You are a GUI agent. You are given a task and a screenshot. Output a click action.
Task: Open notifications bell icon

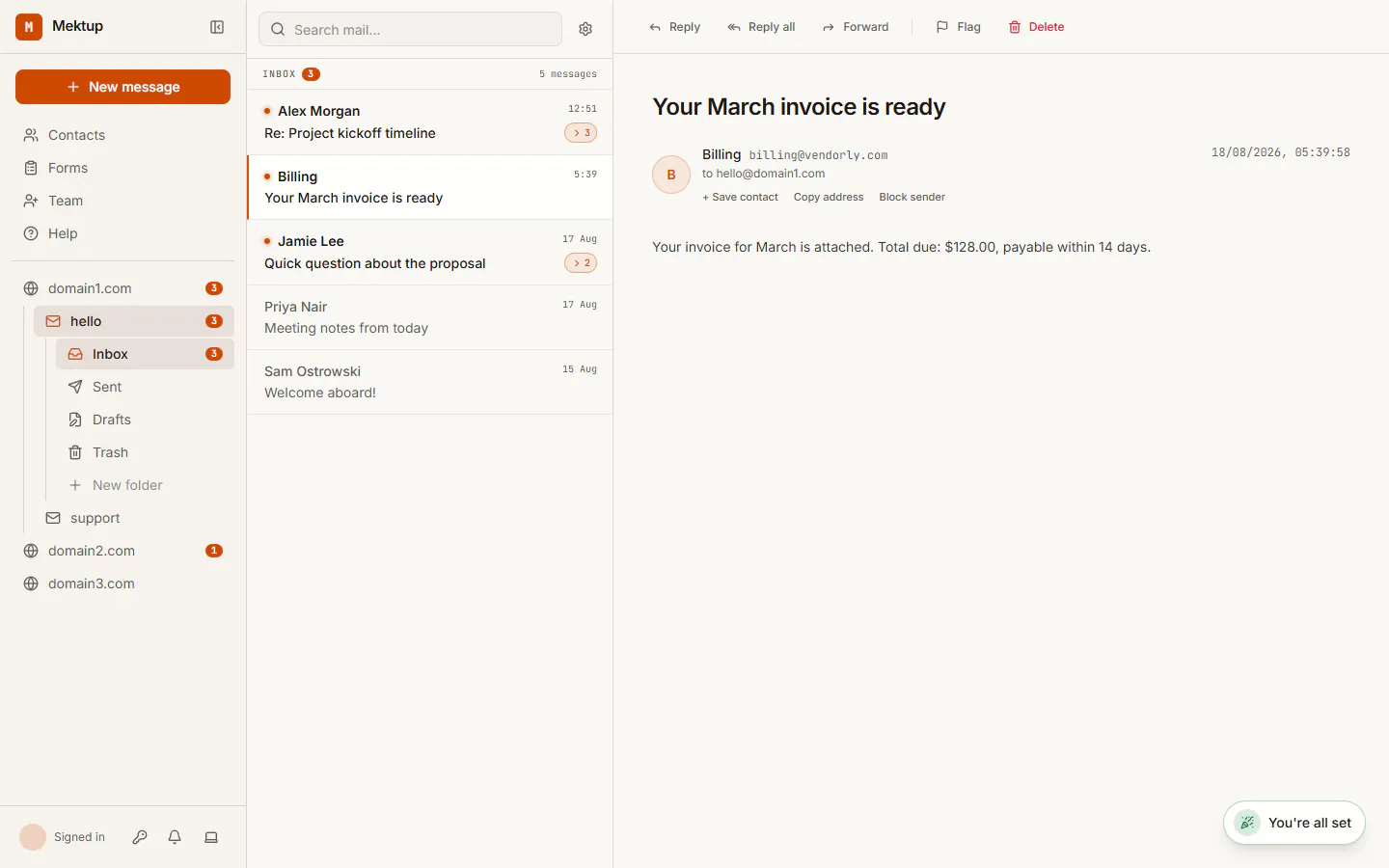175,837
